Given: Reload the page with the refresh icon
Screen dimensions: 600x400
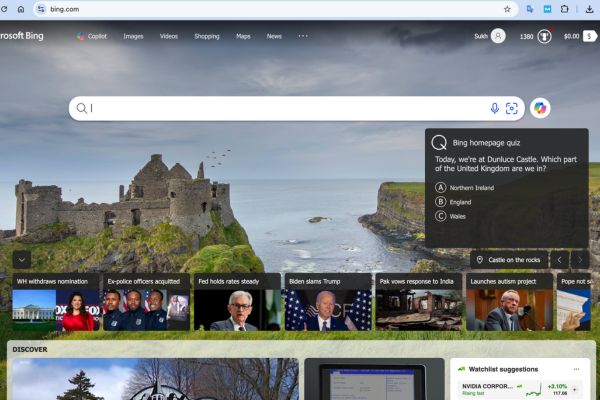Looking at the screenshot, I should [x=4, y=9].
